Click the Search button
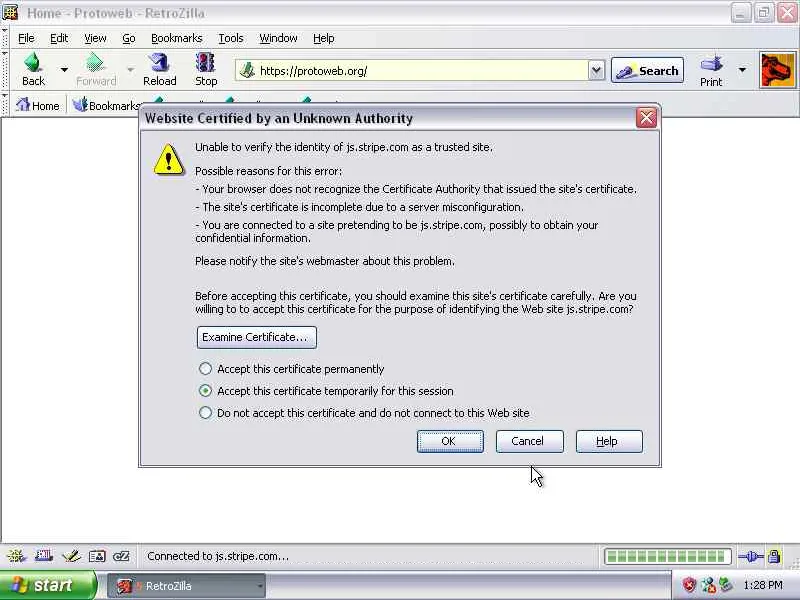Screen dimensions: 800x600 (647, 70)
